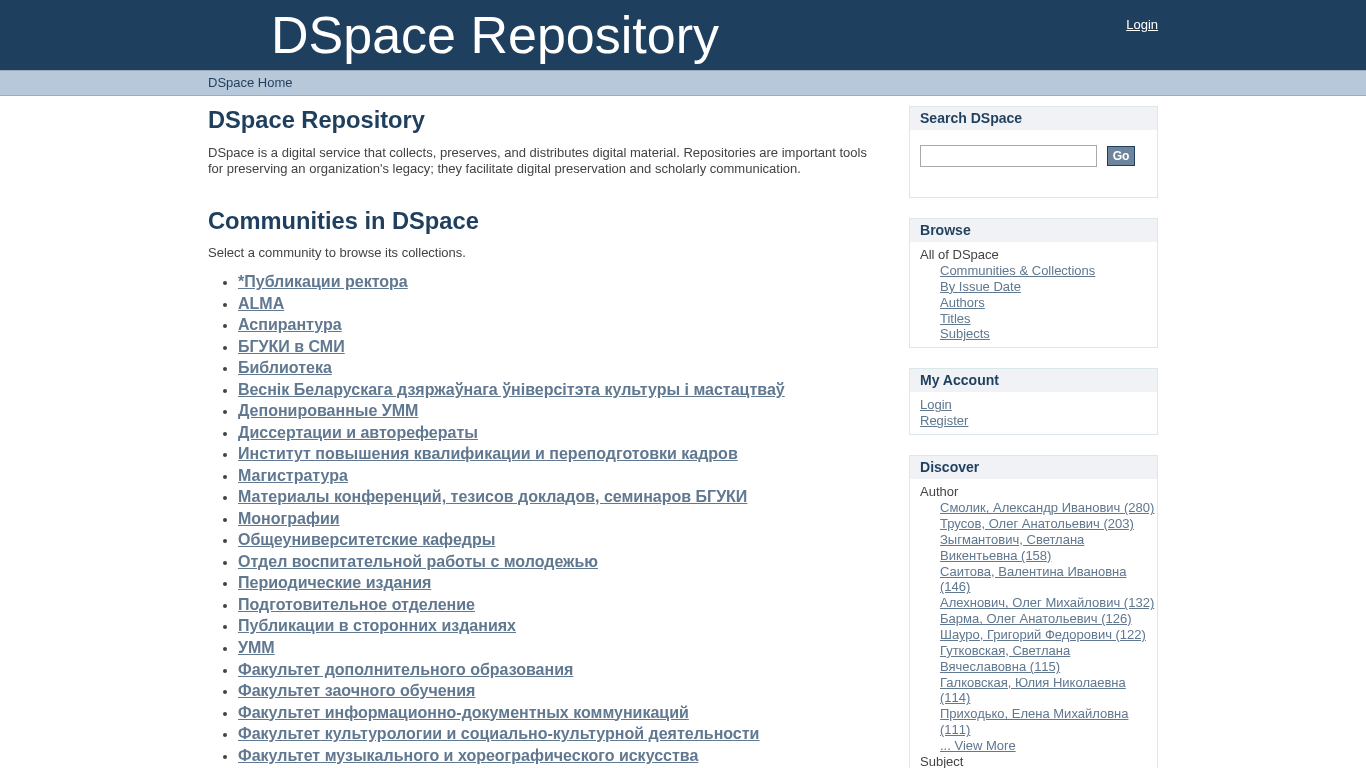Filter by author Барма, Олег Анатольевич (126)

1036,619
